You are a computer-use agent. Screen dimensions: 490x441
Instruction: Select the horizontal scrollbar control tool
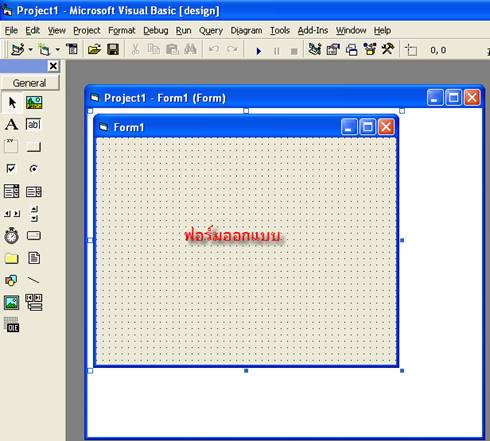pos(12,214)
